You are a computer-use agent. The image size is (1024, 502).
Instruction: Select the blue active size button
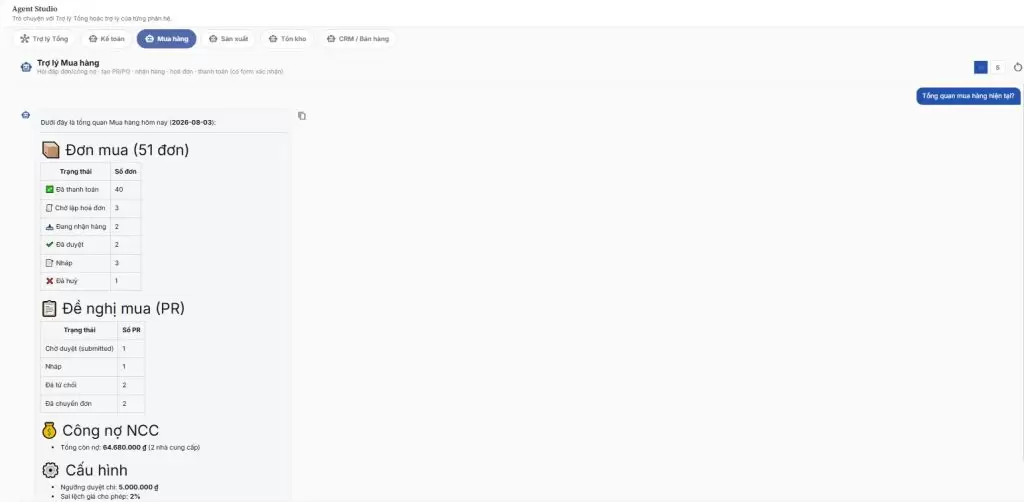pos(980,67)
